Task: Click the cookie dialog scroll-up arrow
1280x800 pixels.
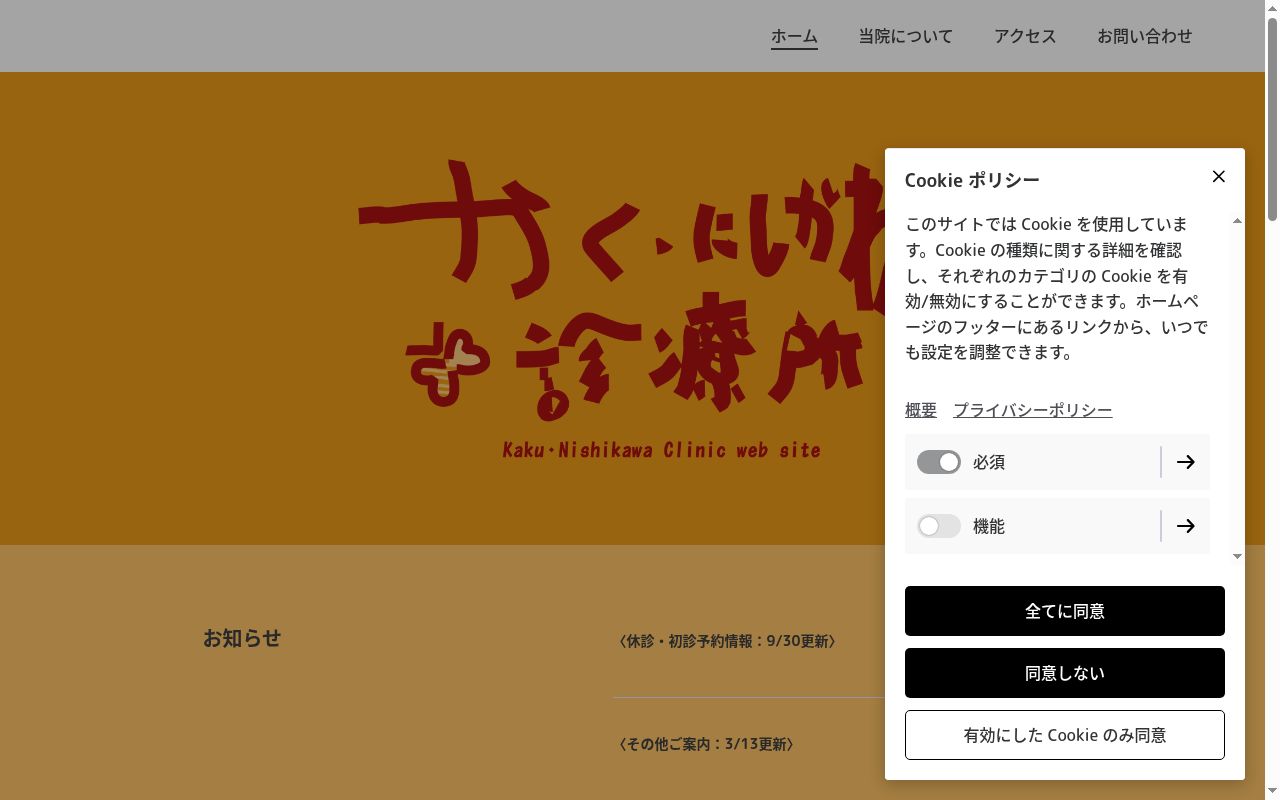Action: pyautogui.click(x=1237, y=220)
